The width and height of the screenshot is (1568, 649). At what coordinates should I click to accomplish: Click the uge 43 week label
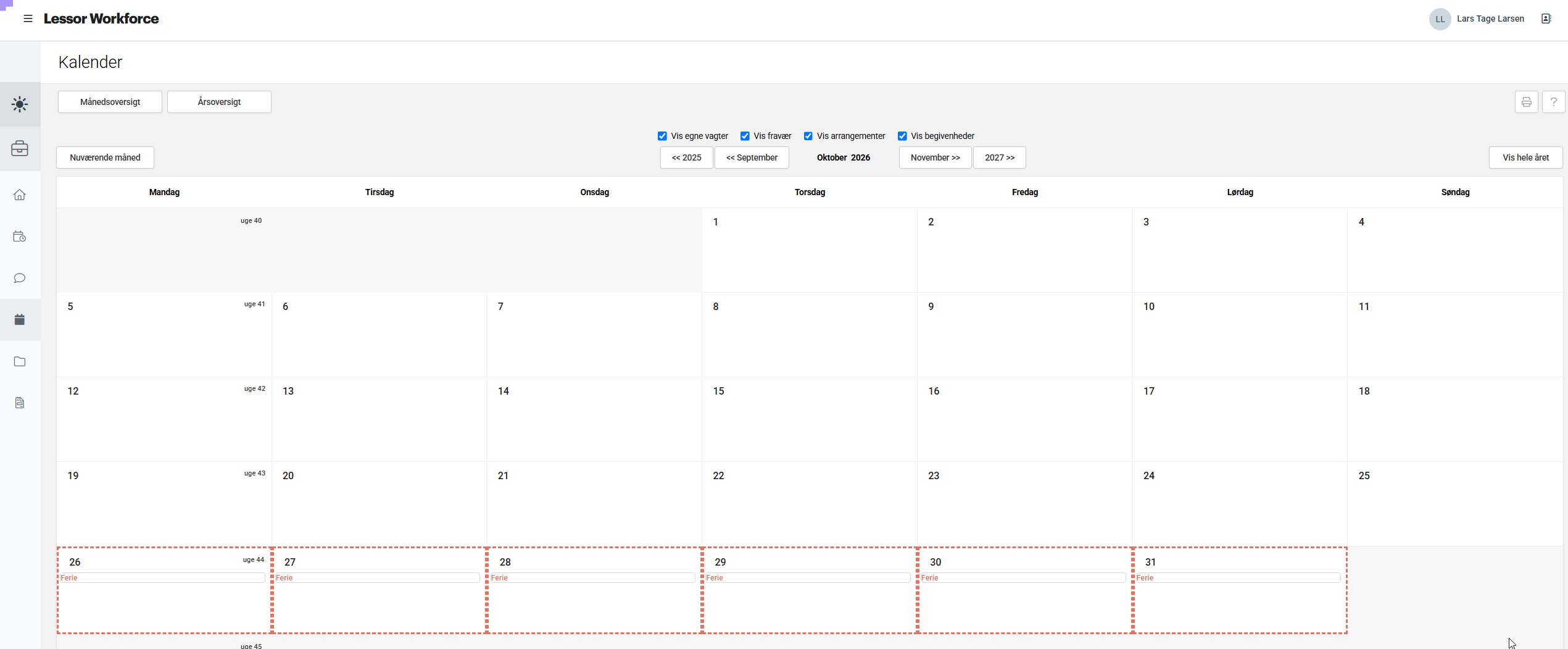point(254,473)
